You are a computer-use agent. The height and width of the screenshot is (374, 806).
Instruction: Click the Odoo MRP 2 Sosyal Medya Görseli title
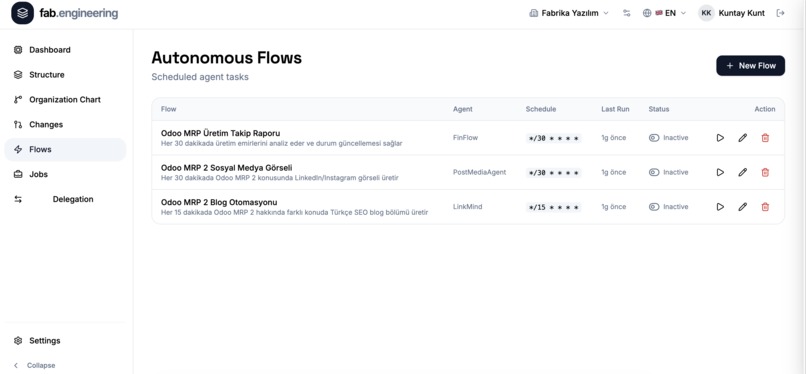[x=227, y=167]
